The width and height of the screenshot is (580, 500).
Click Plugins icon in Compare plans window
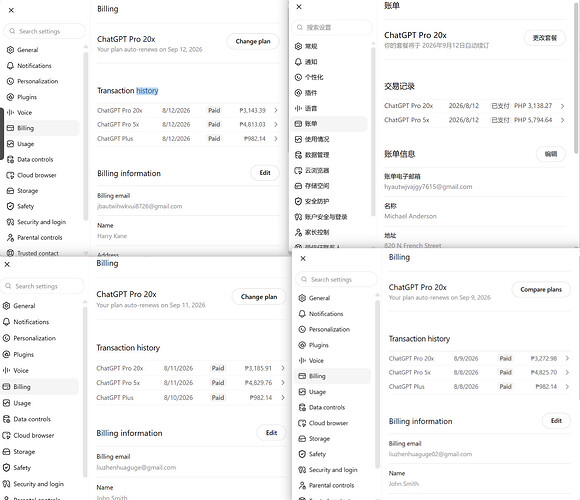(x=302, y=345)
